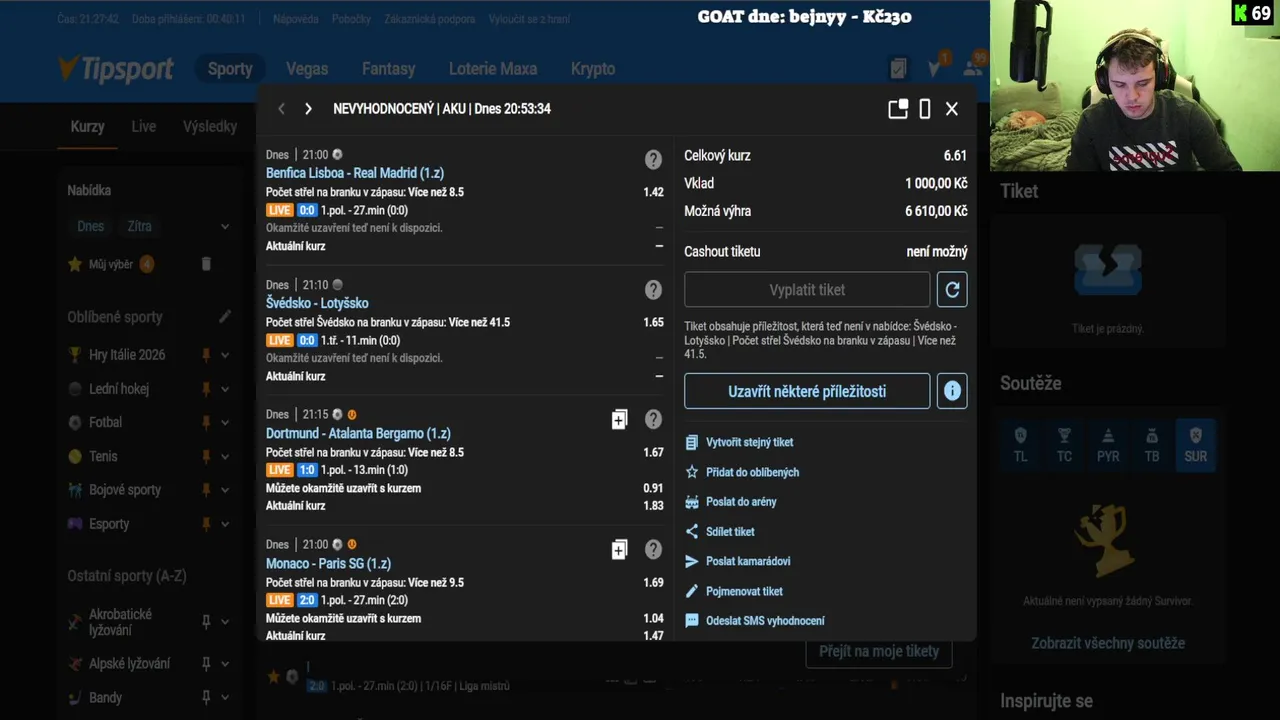
Task: Switch to Vegas tab
Action: pos(307,69)
